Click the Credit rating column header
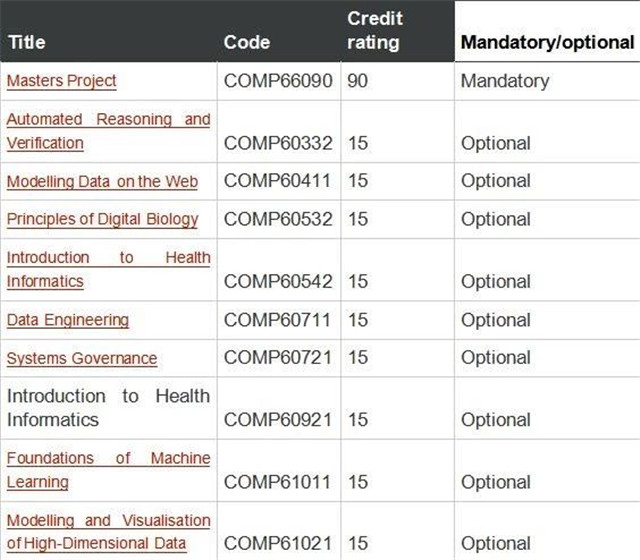 tap(375, 31)
